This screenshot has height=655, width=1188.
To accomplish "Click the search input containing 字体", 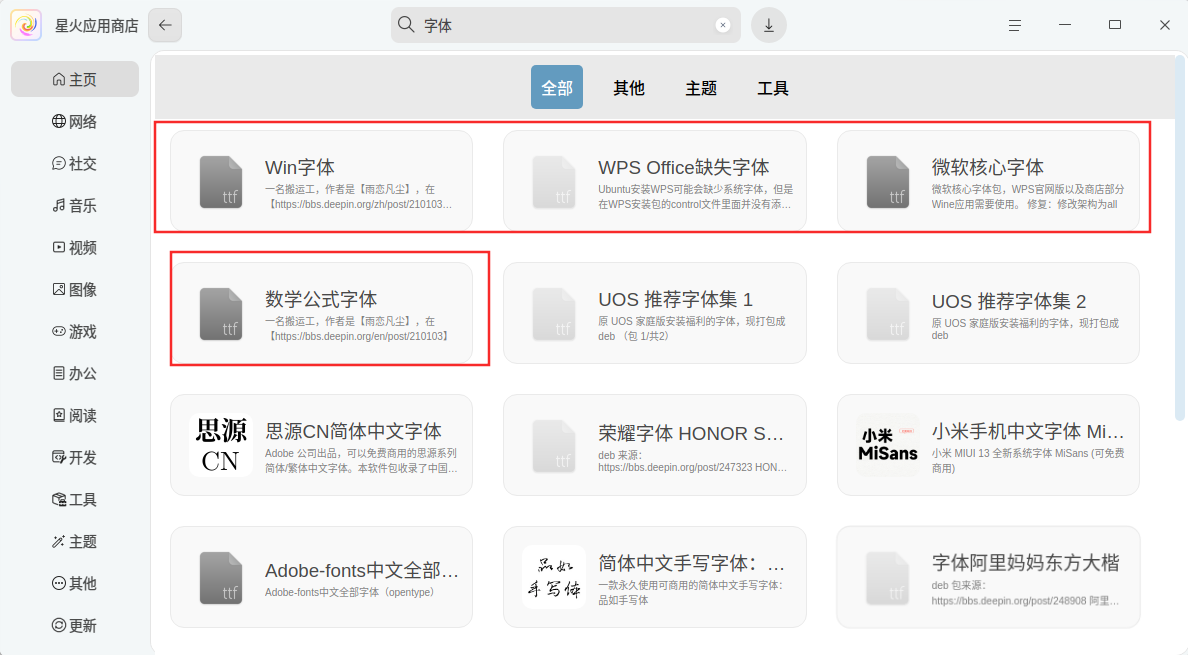I will [x=565, y=25].
